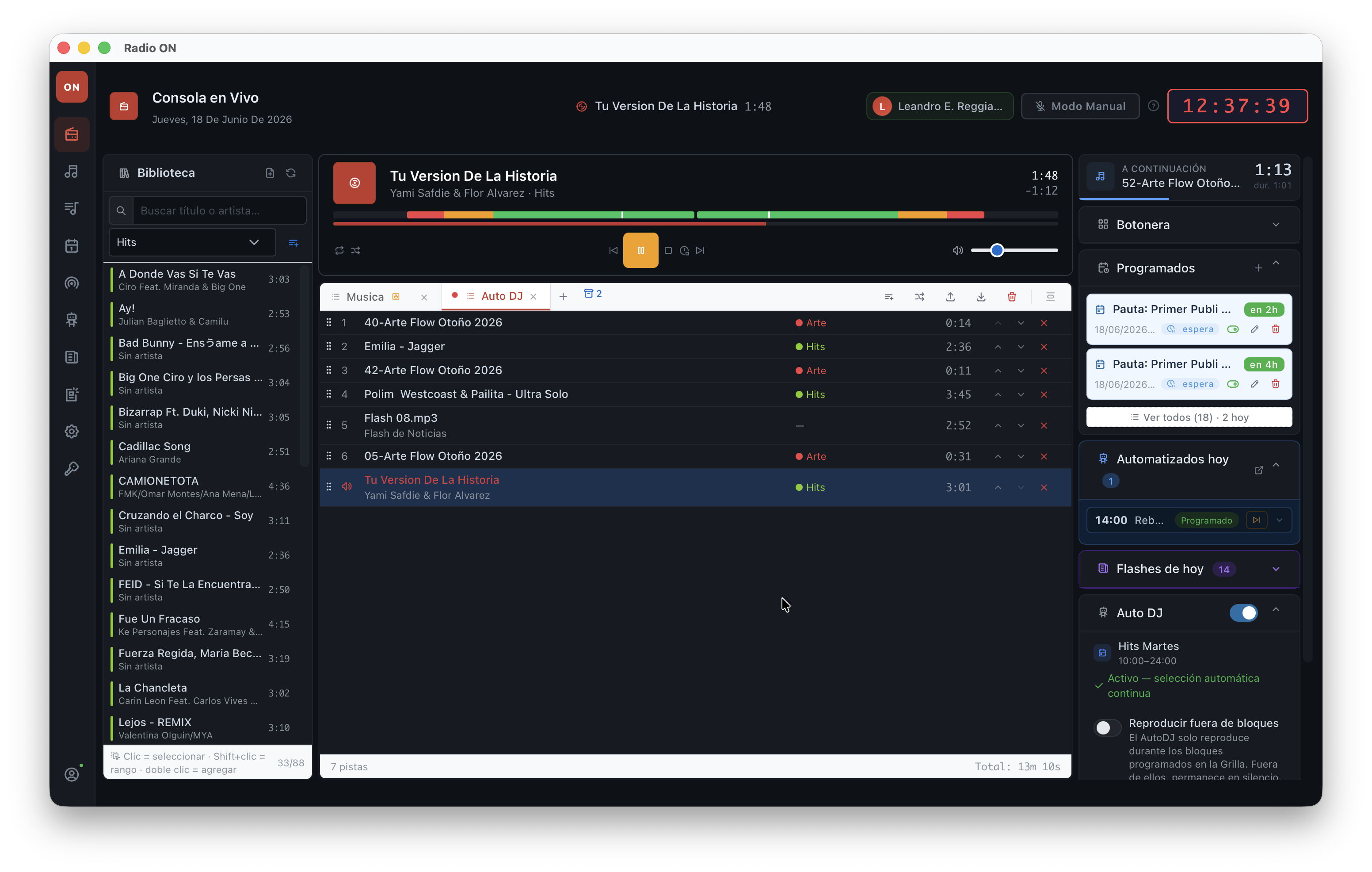This screenshot has height=872, width=1372.
Task: Open the playlists sidebar icon
Action: tap(72, 209)
